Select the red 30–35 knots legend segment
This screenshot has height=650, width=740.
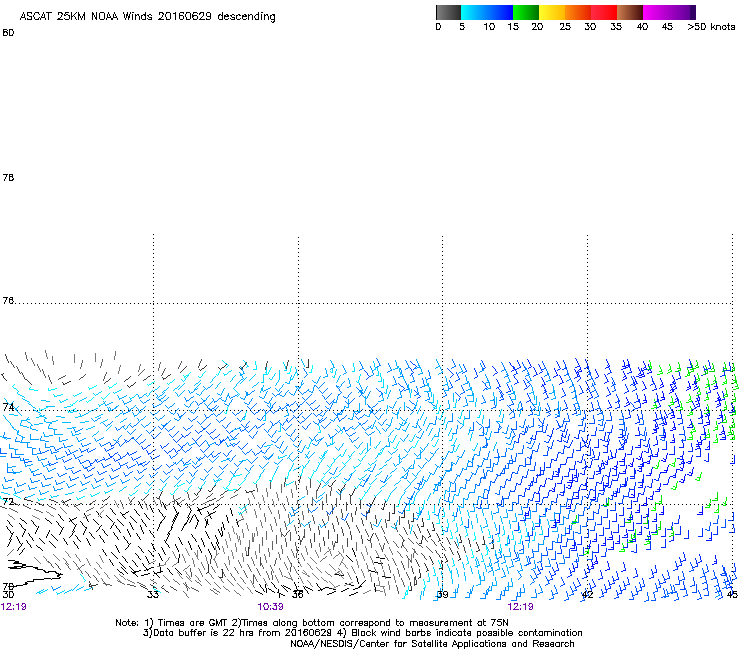click(x=604, y=12)
